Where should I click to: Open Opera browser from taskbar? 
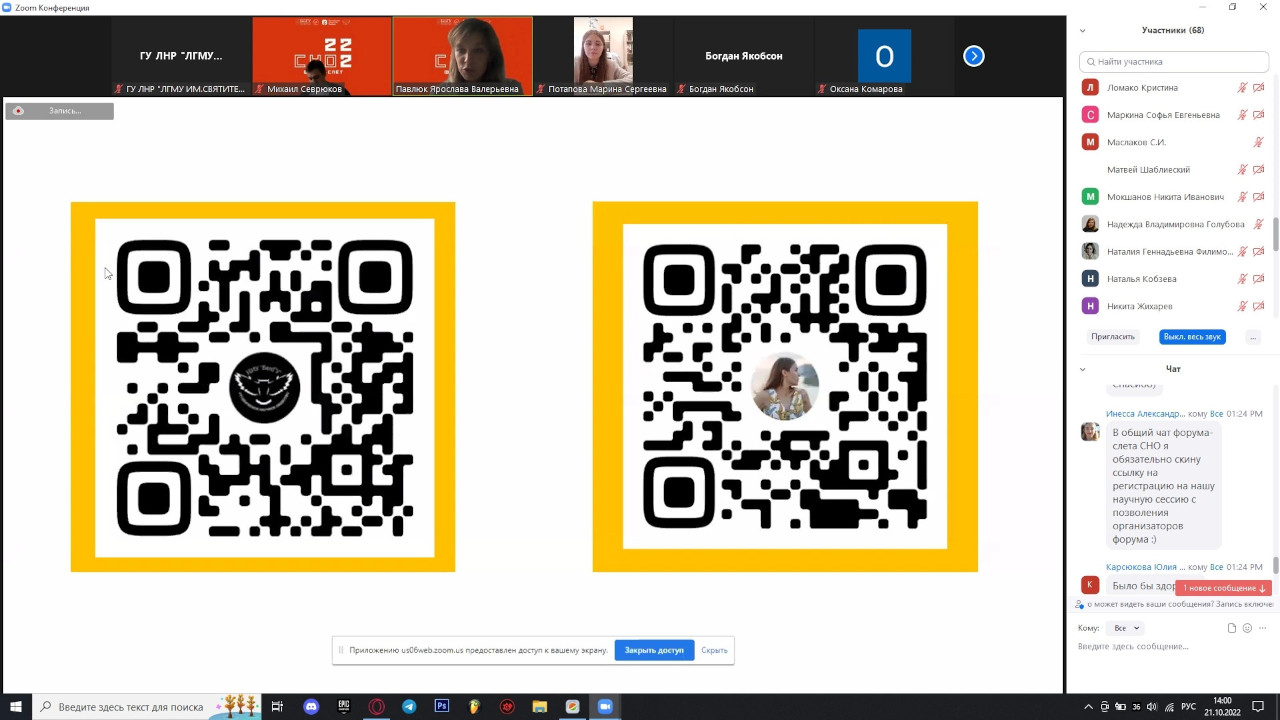coord(377,707)
